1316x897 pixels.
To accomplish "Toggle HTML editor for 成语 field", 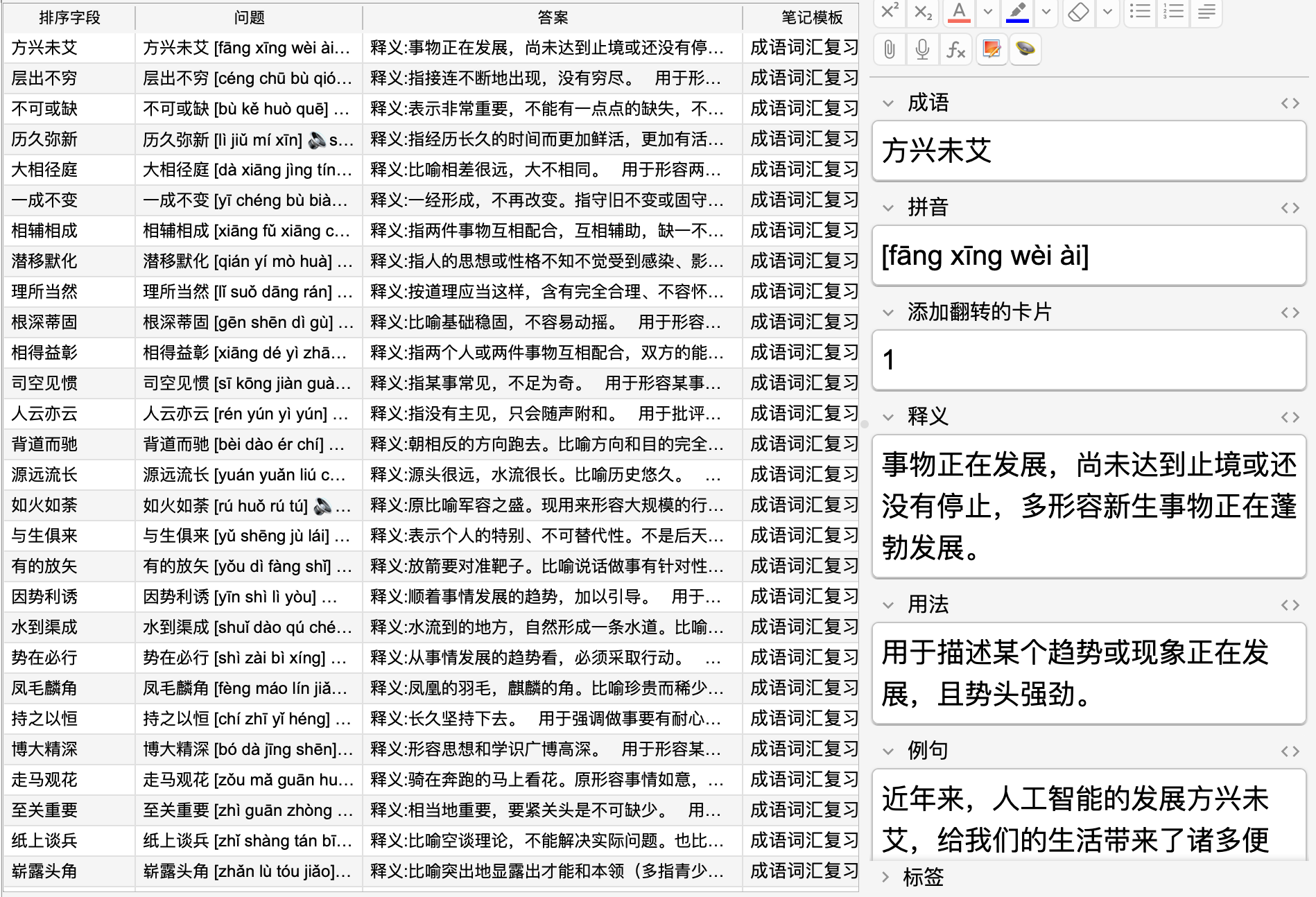I will [x=1290, y=103].
